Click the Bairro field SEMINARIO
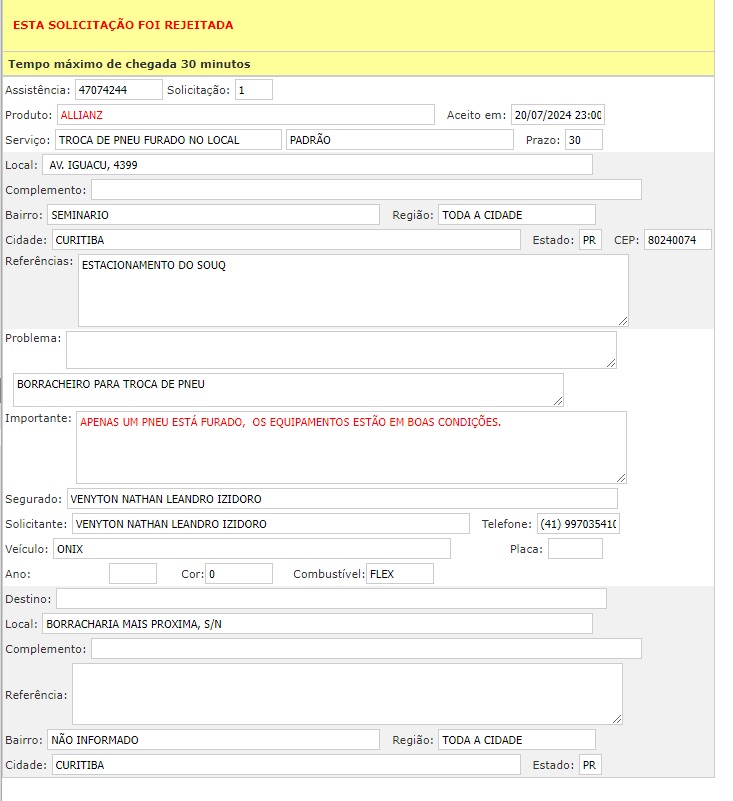The image size is (733, 801). point(214,215)
